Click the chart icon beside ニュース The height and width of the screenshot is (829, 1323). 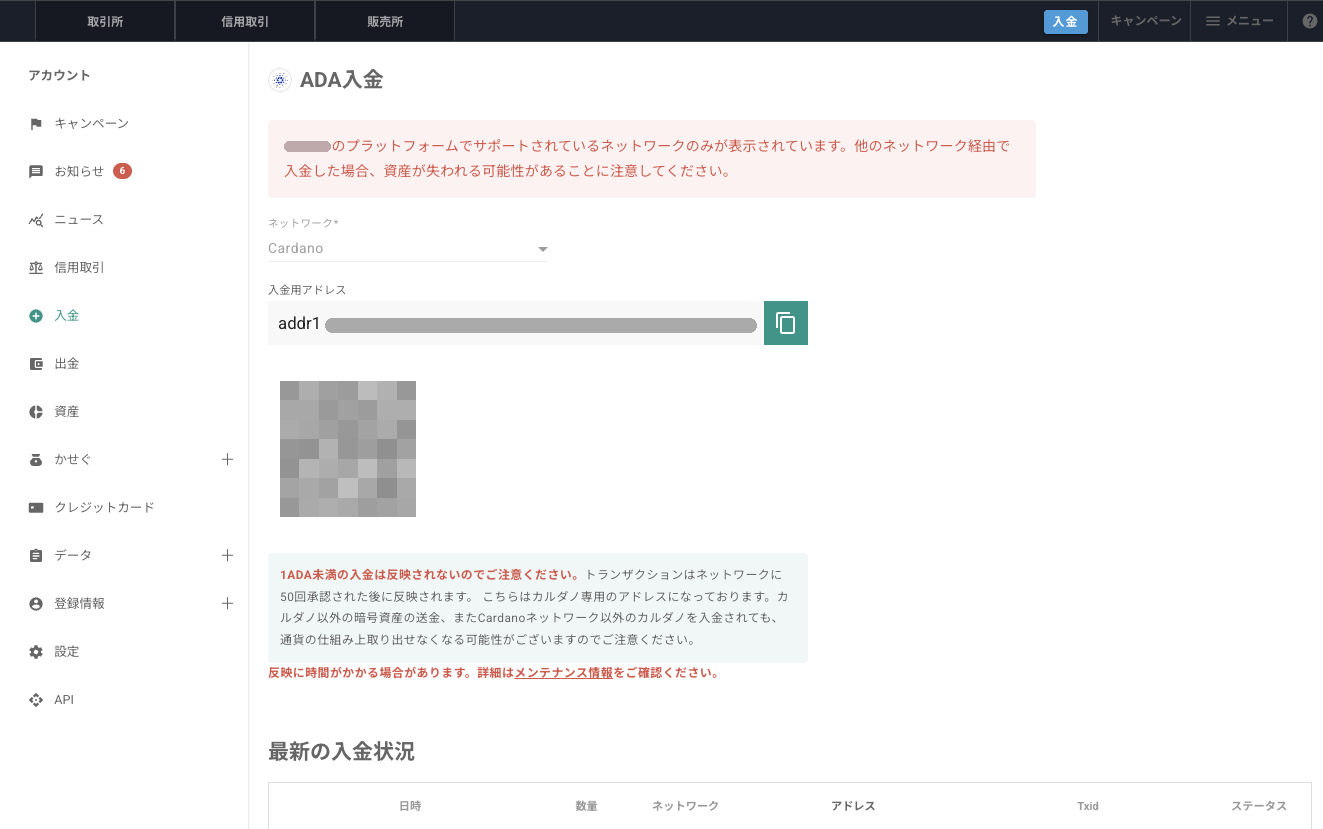click(x=36, y=220)
